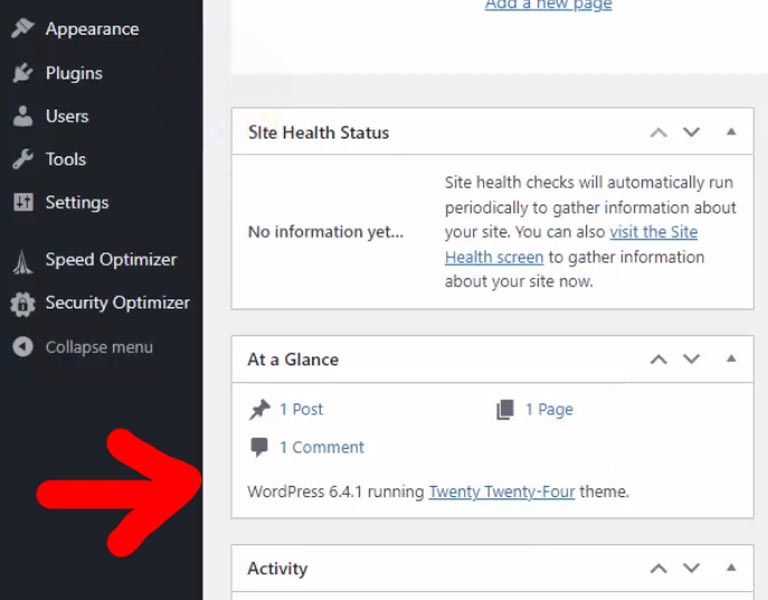Viewport: 768px width, 600px height.
Task: Click the speech bubble icon beside 1 Comment
Action: (x=259, y=447)
